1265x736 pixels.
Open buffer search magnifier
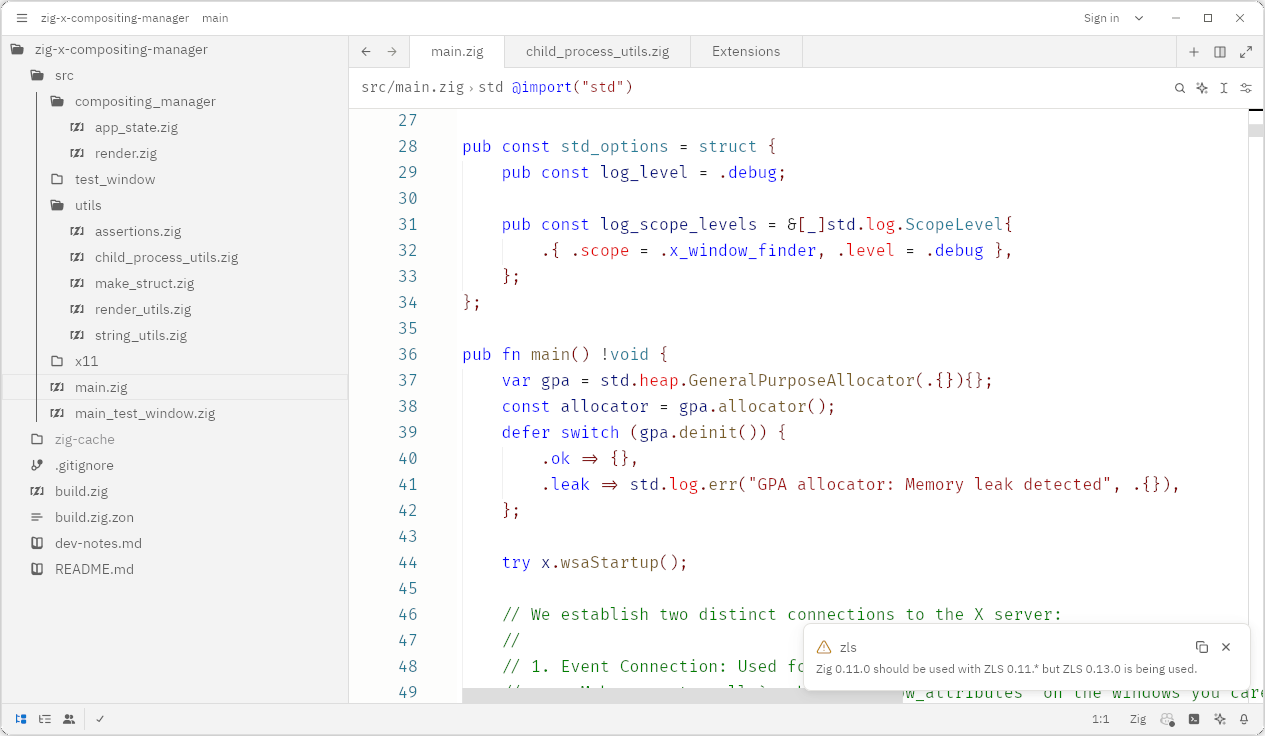1180,88
